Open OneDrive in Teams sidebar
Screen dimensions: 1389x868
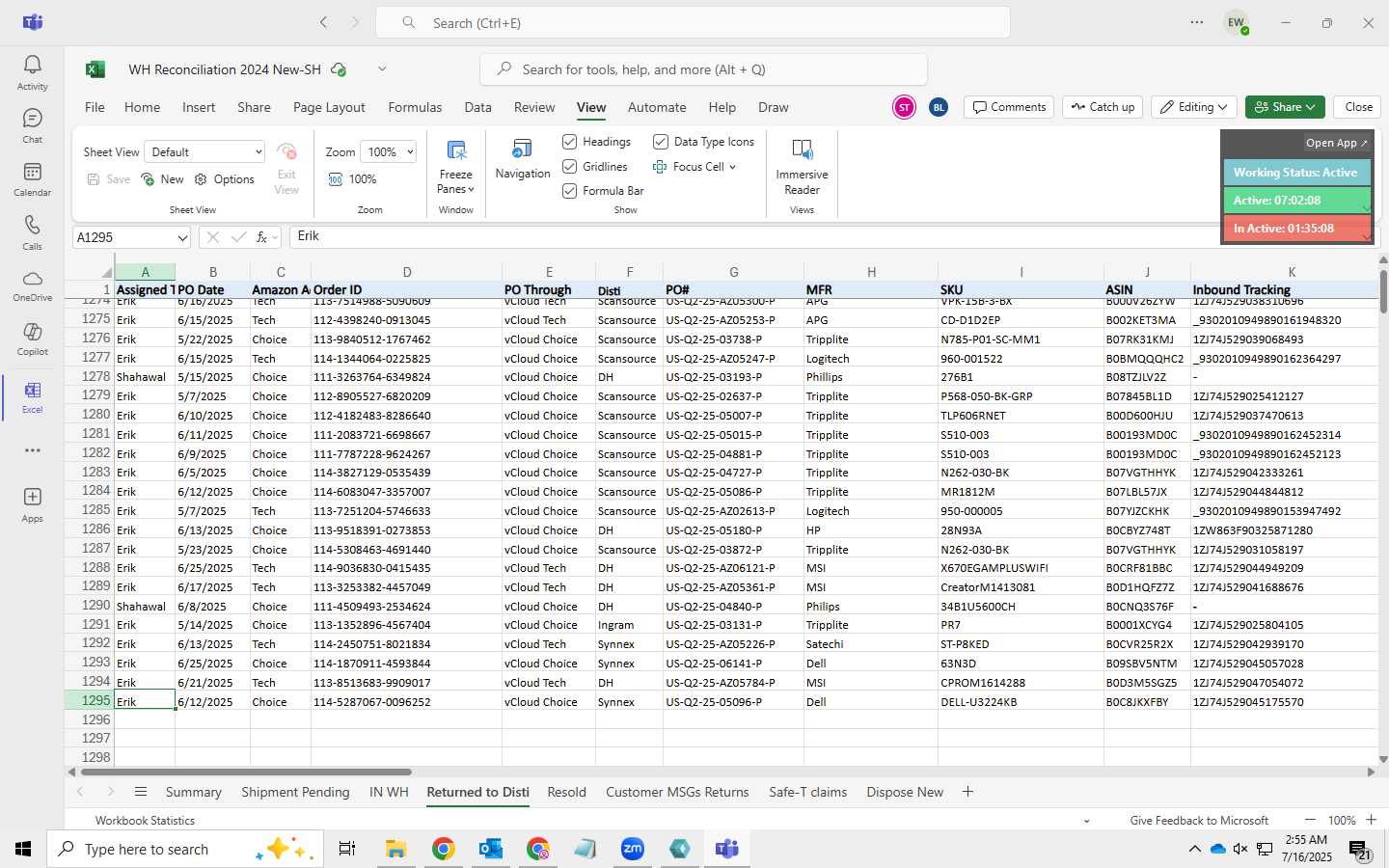tap(32, 285)
